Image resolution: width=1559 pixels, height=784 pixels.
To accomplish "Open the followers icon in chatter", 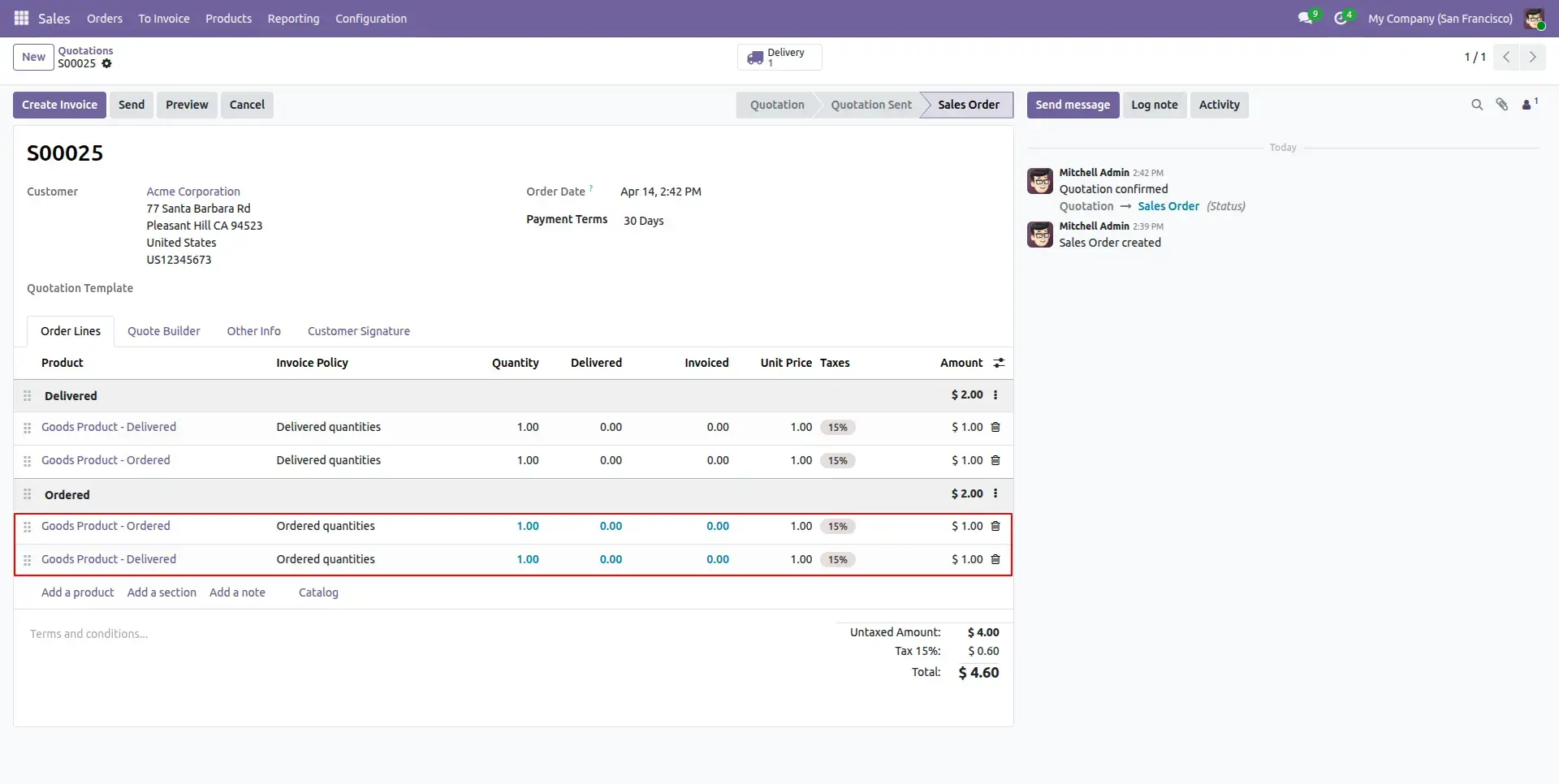I will click(1530, 104).
